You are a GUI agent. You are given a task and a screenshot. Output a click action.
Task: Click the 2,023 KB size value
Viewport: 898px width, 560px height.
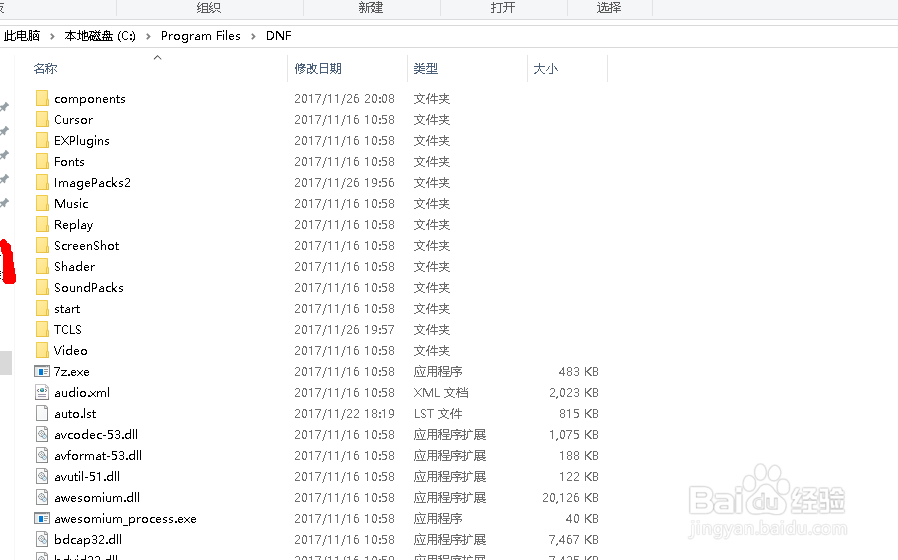pyautogui.click(x=574, y=393)
